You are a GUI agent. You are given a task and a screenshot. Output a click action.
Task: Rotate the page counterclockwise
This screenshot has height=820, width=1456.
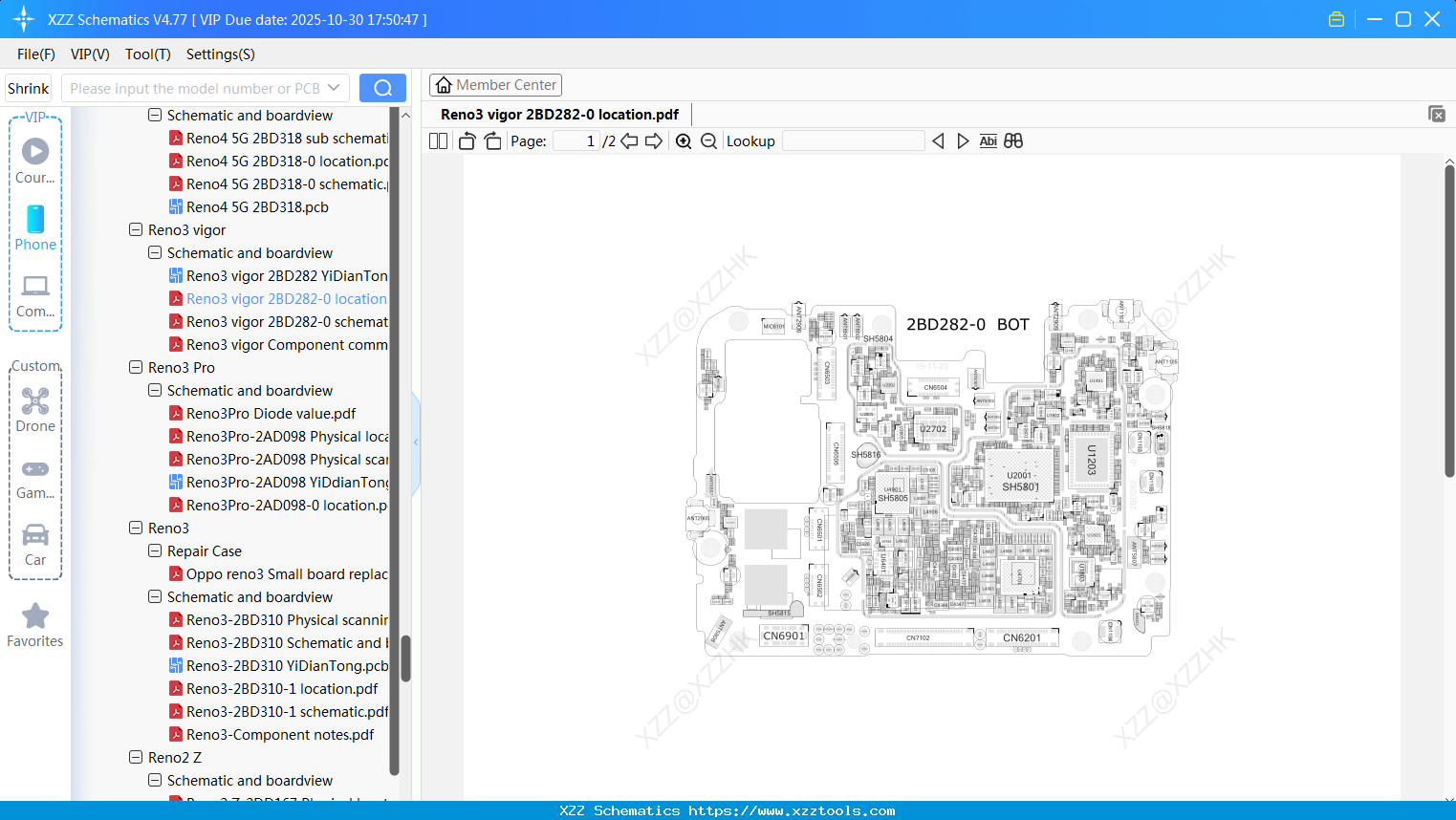[467, 141]
